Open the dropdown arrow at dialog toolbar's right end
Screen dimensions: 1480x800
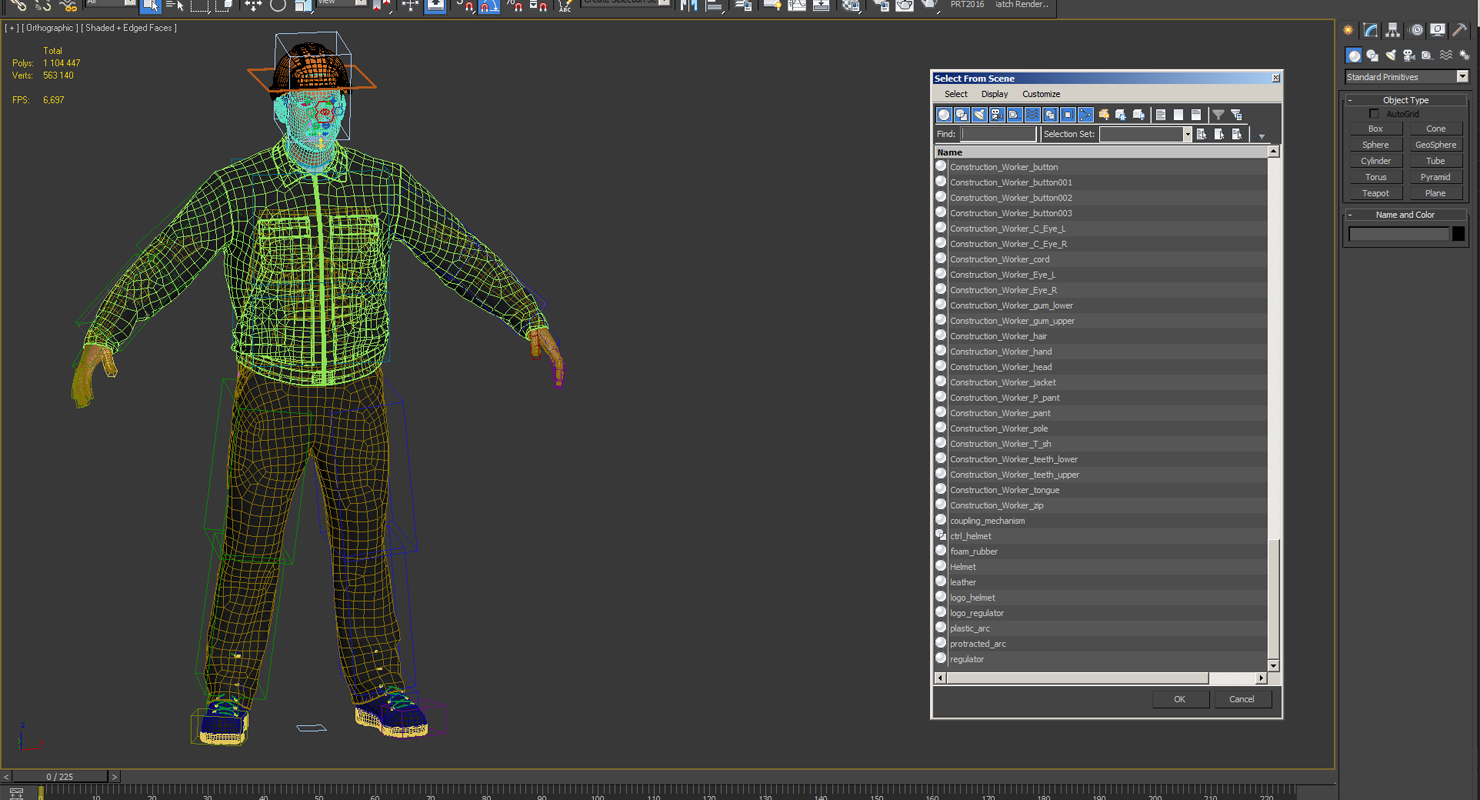point(1262,136)
